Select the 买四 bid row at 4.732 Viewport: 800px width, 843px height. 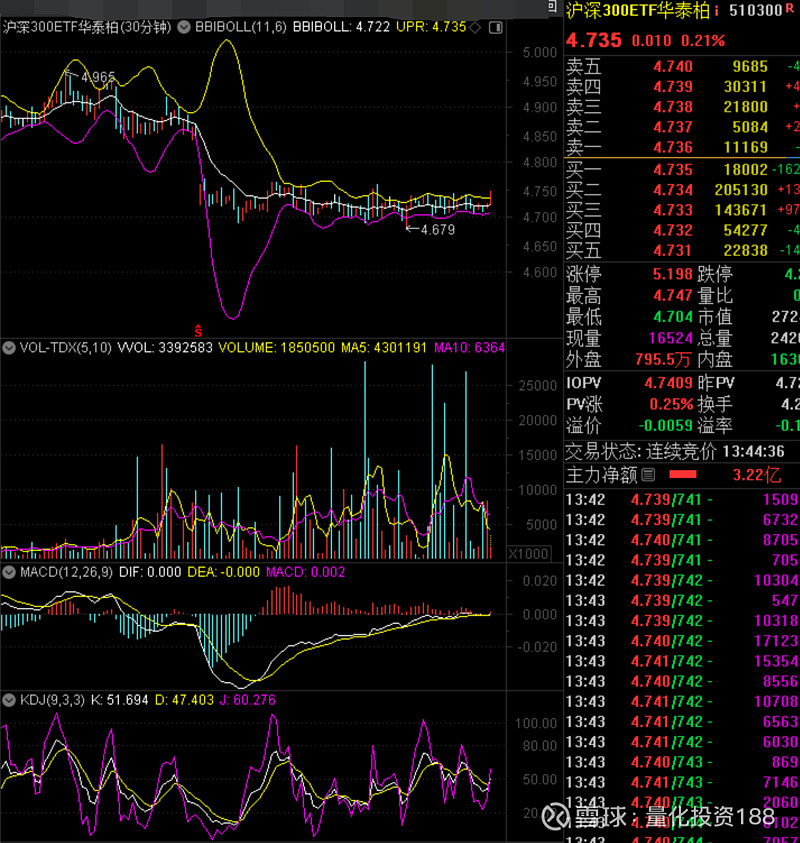(682, 230)
